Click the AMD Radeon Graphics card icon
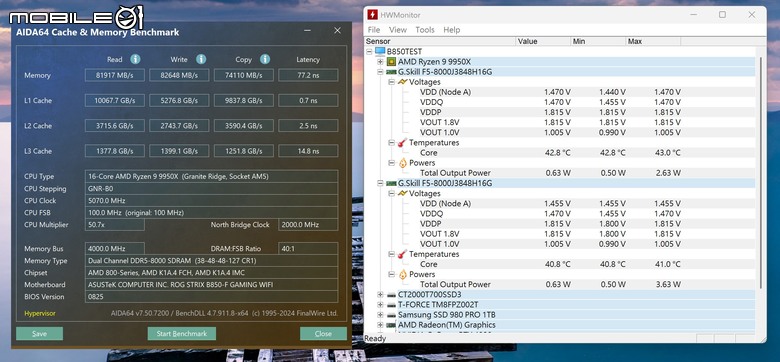The image size is (780, 362). (x=391, y=325)
